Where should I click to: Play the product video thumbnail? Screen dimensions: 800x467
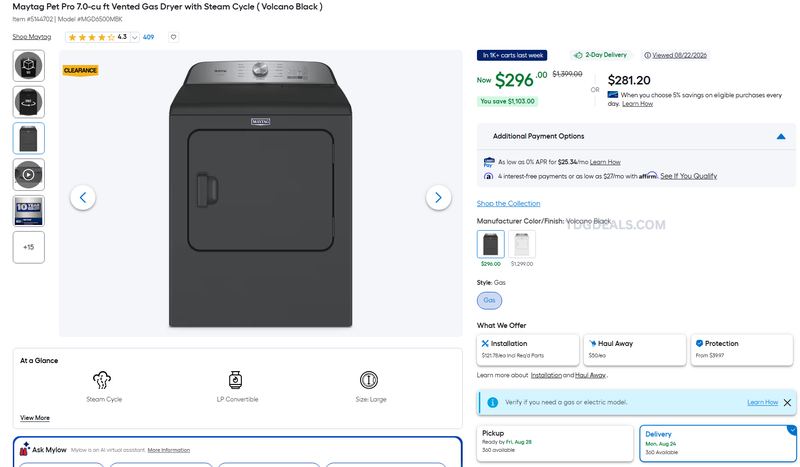click(29, 175)
